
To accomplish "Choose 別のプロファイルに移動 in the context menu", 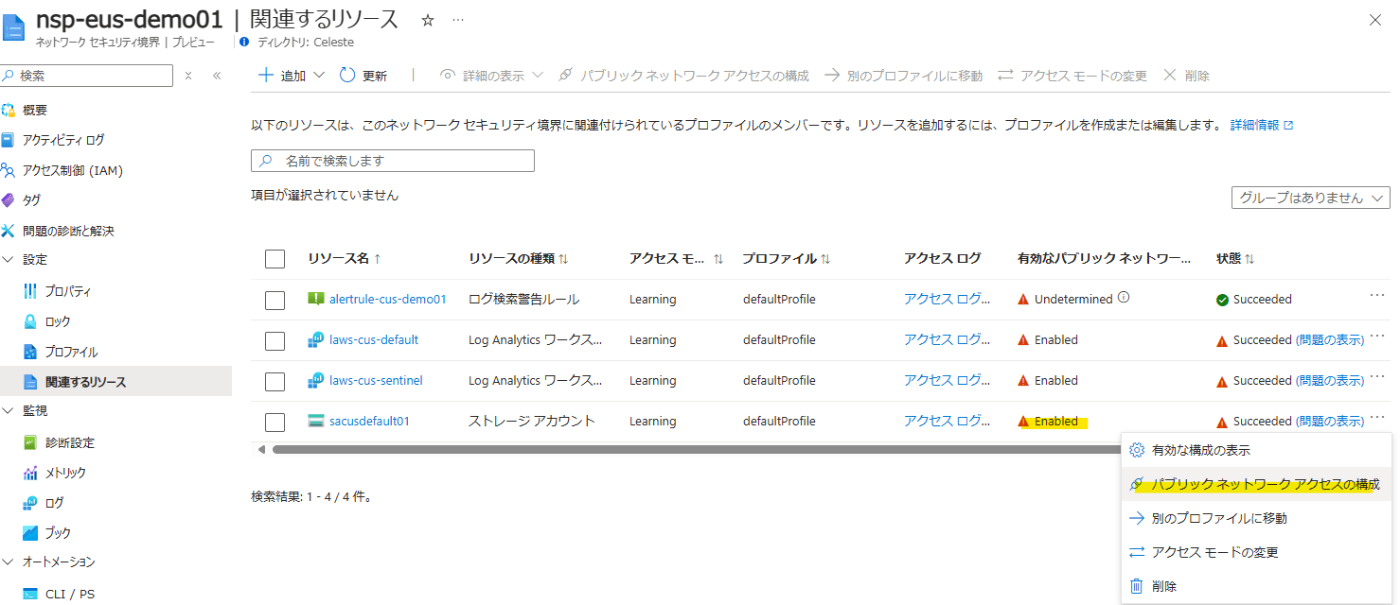I will [1256, 519].
